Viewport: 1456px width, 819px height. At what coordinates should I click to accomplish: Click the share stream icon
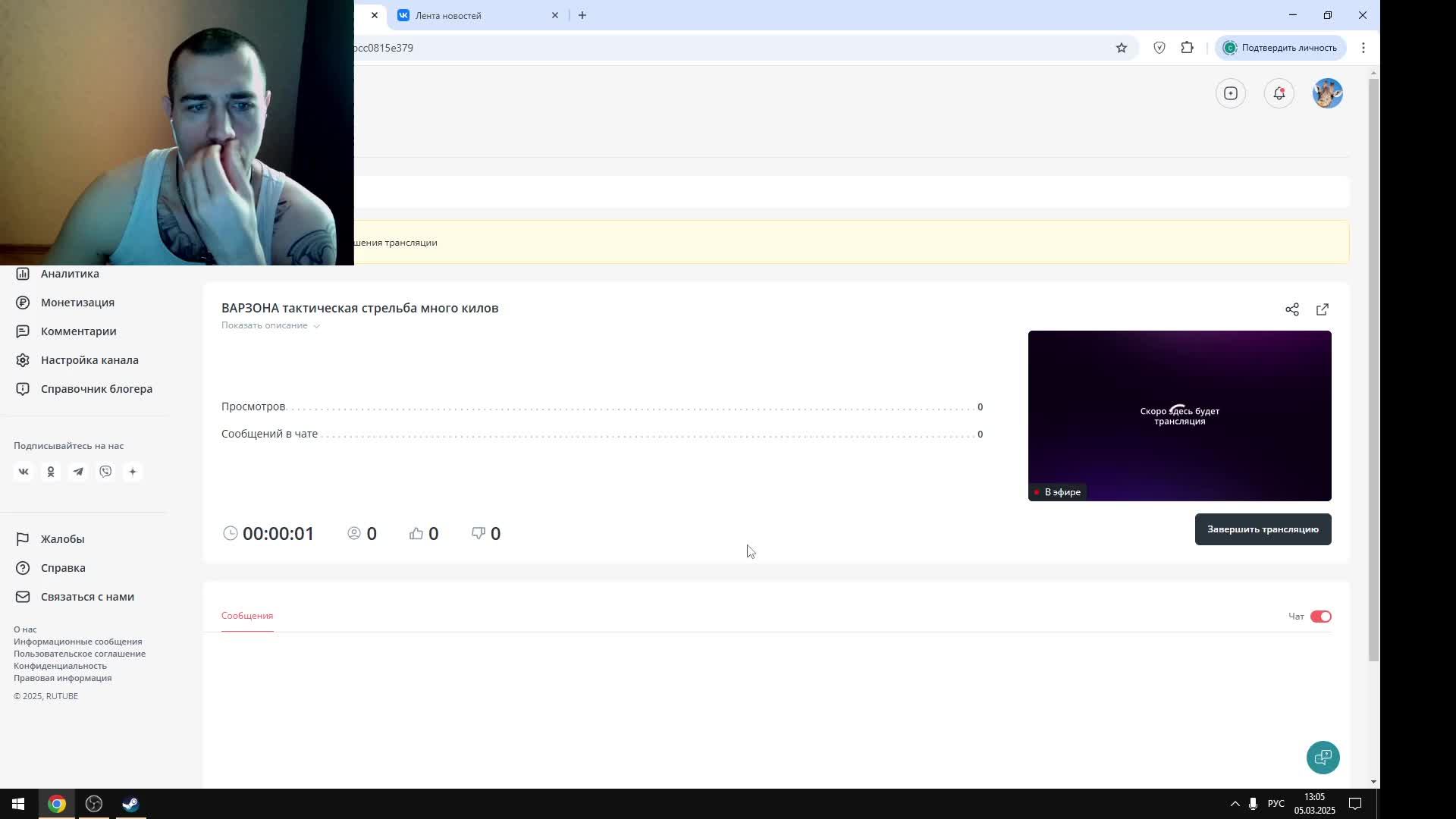coord(1292,309)
